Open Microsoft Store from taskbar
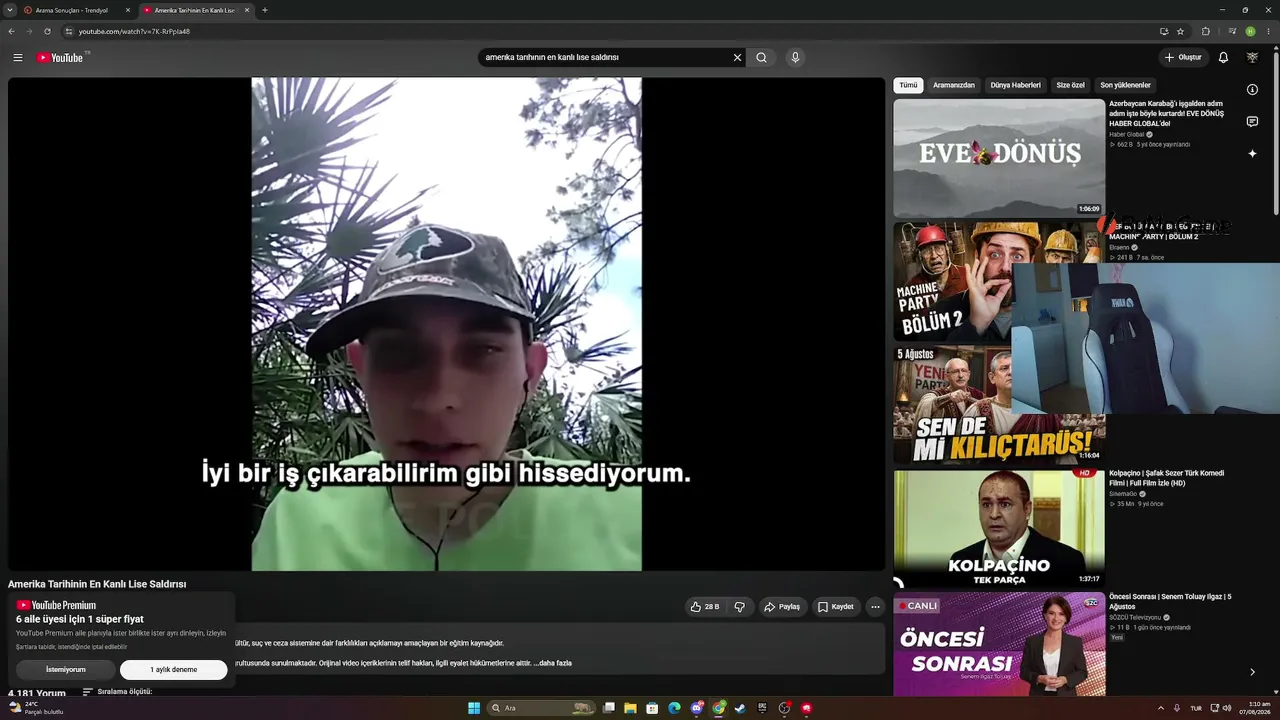The height and width of the screenshot is (720, 1280). coord(652,708)
